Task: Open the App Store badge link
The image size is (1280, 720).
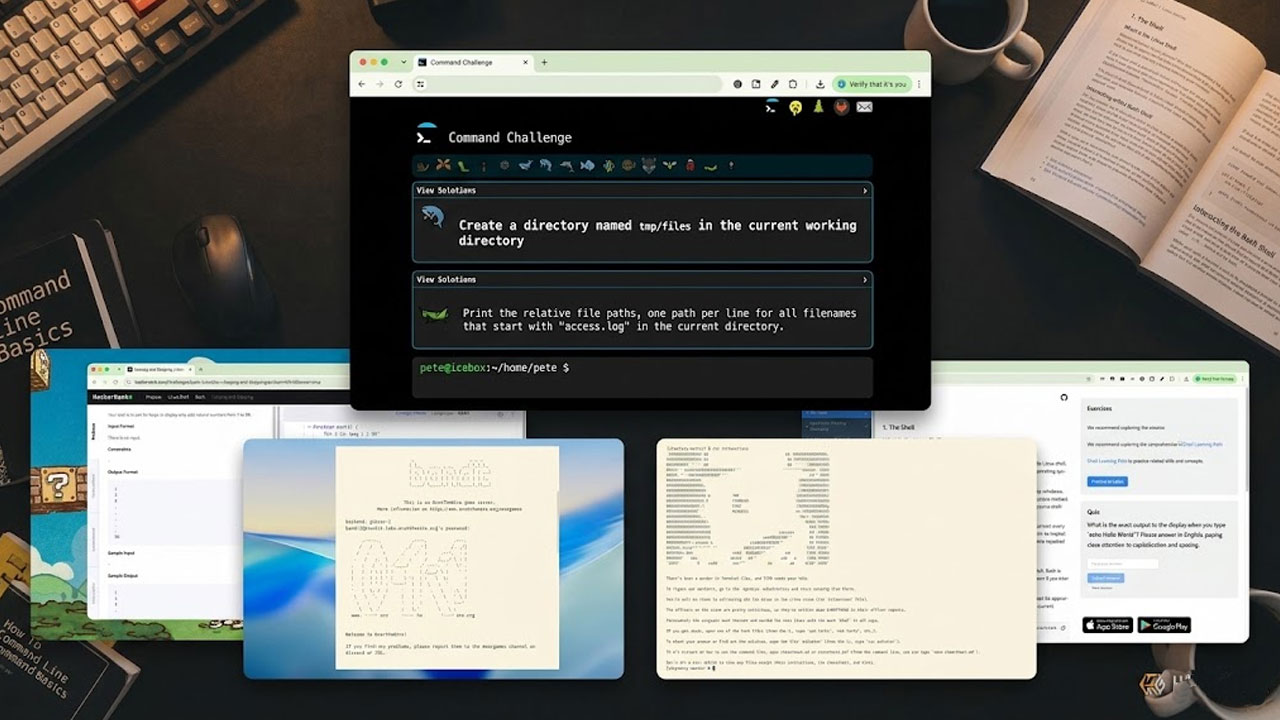Action: (1107, 625)
